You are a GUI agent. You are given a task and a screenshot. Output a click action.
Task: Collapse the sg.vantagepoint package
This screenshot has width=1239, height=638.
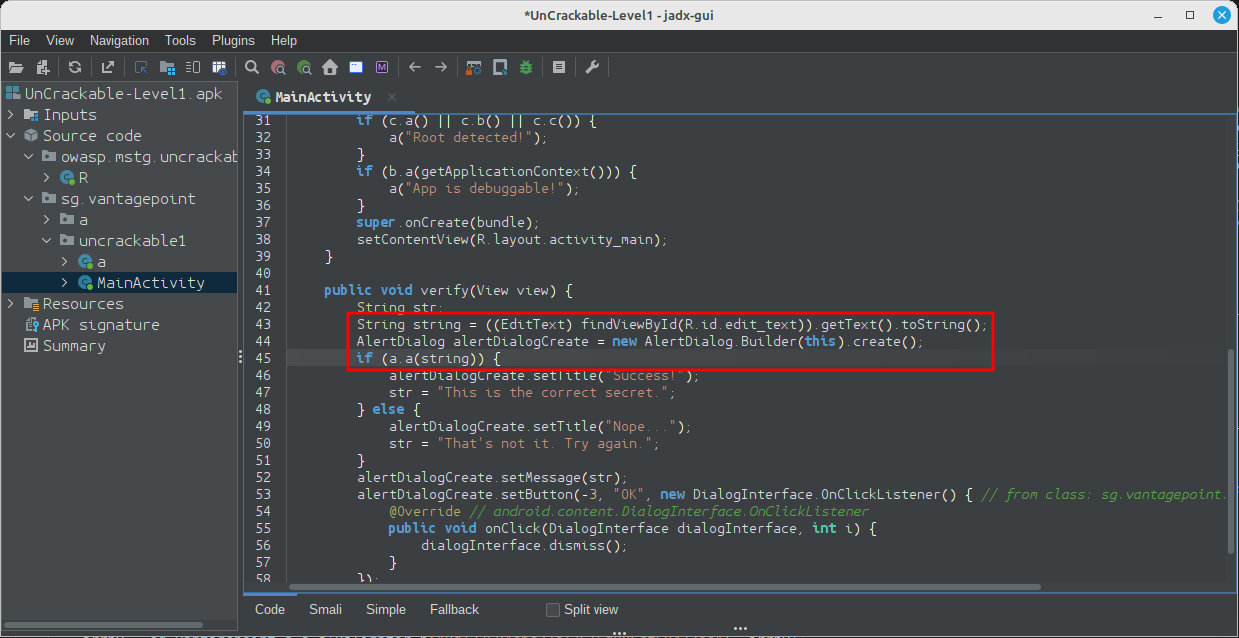coord(29,199)
